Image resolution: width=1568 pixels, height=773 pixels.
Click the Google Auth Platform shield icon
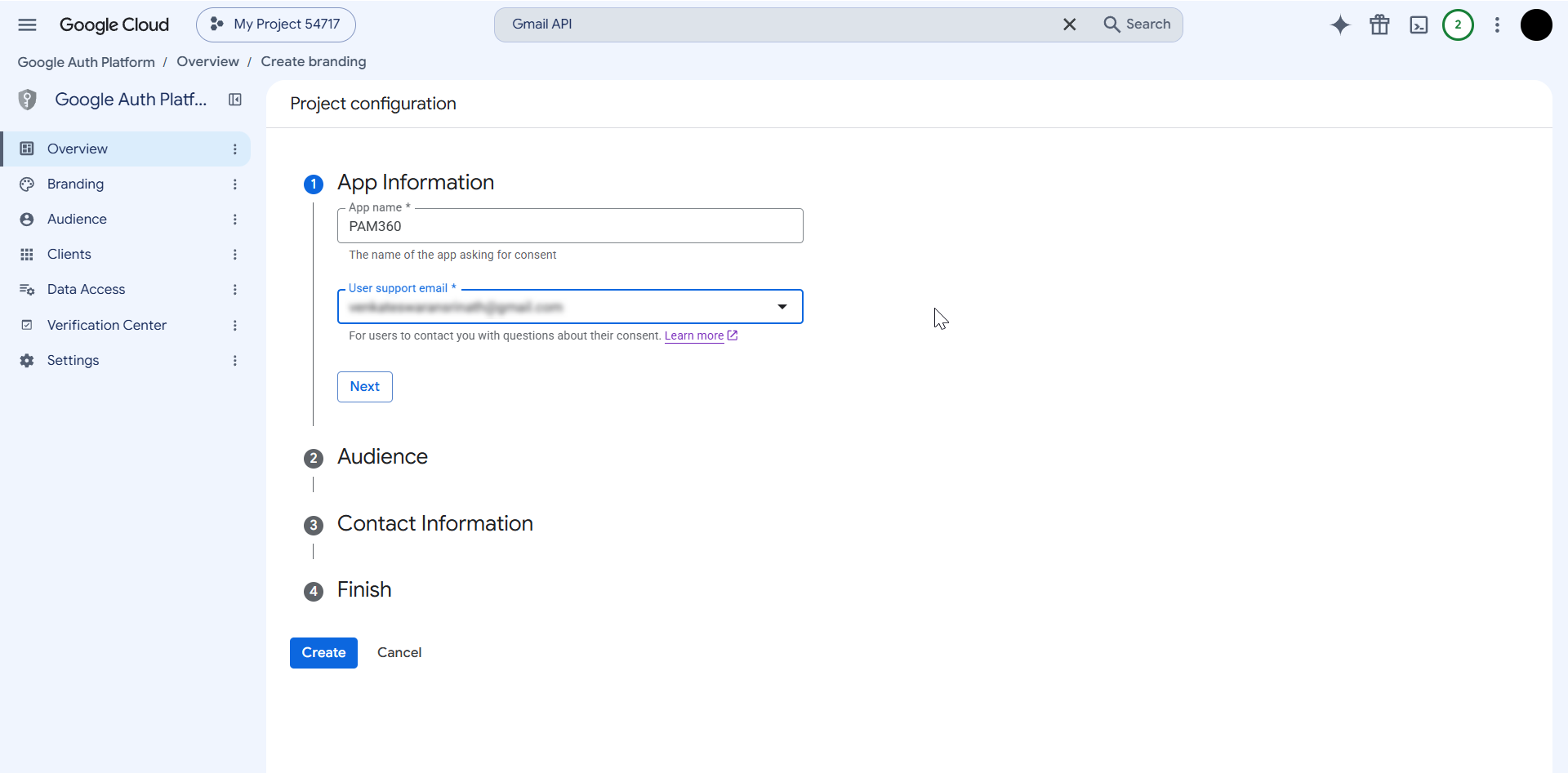point(28,100)
